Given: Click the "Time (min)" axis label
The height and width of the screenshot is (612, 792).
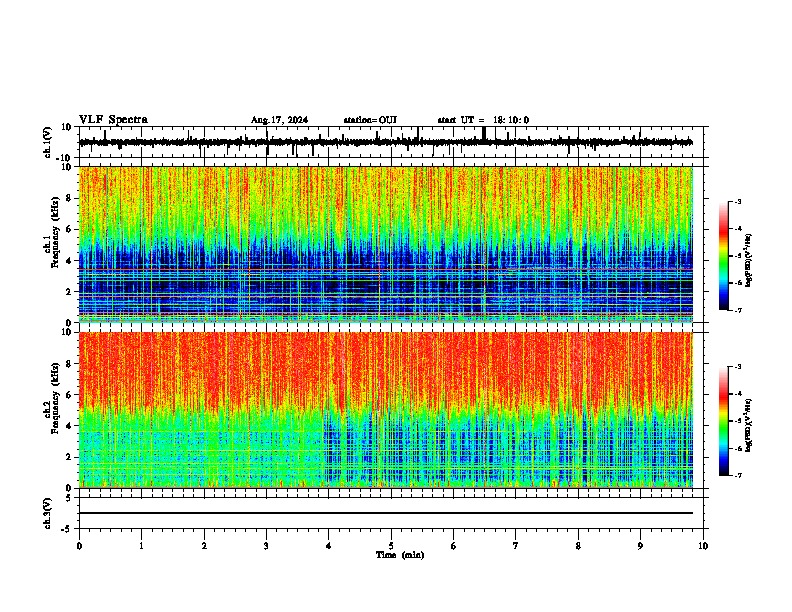Looking at the screenshot, I should (400, 555).
